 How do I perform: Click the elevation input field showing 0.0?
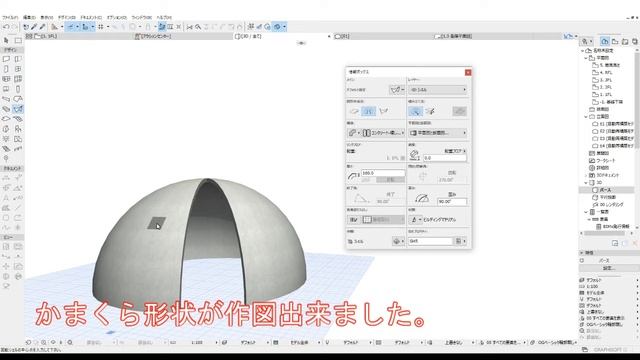pos(444,158)
